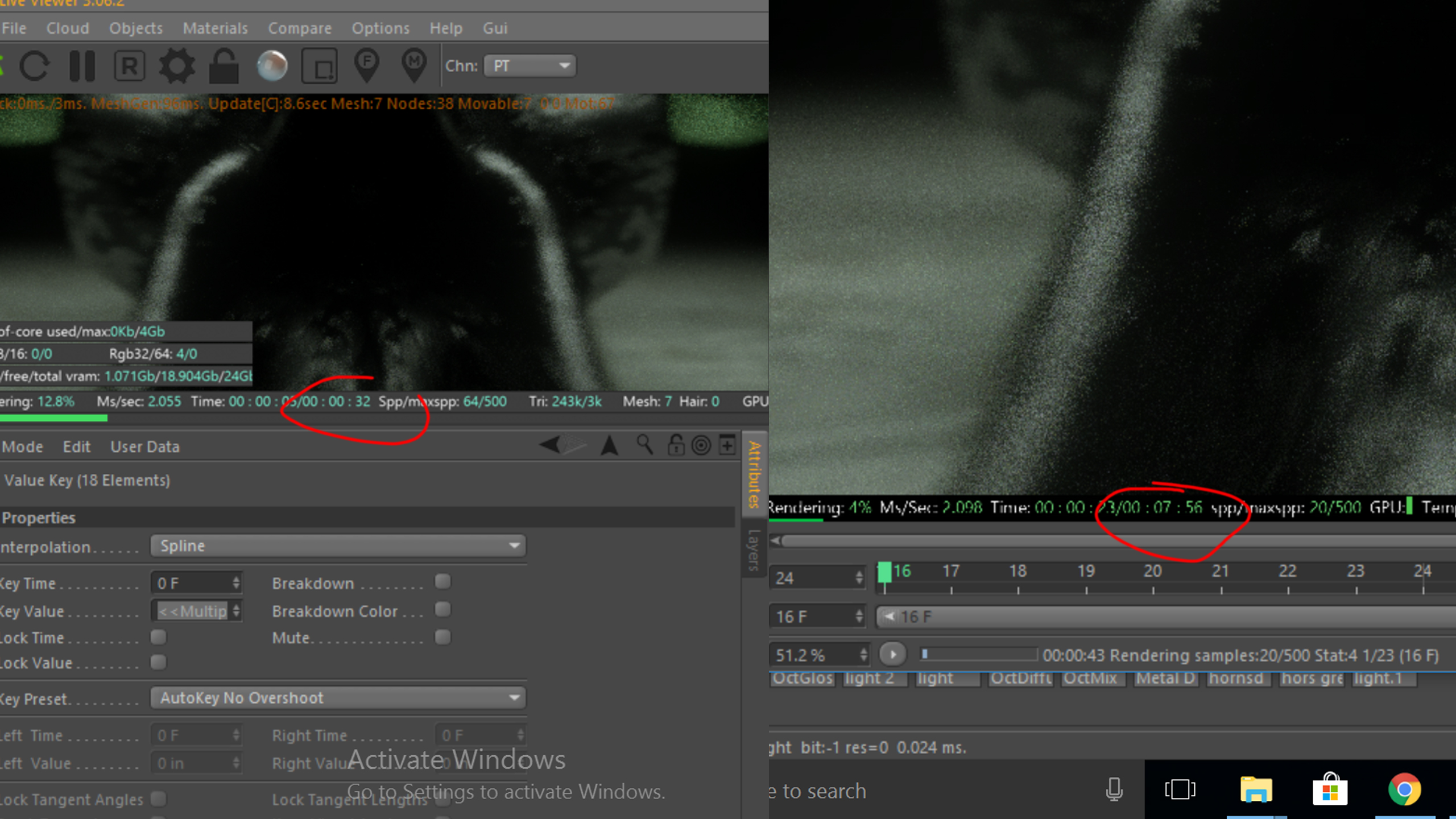Open Chrome from the Windows taskbar

click(x=1404, y=790)
